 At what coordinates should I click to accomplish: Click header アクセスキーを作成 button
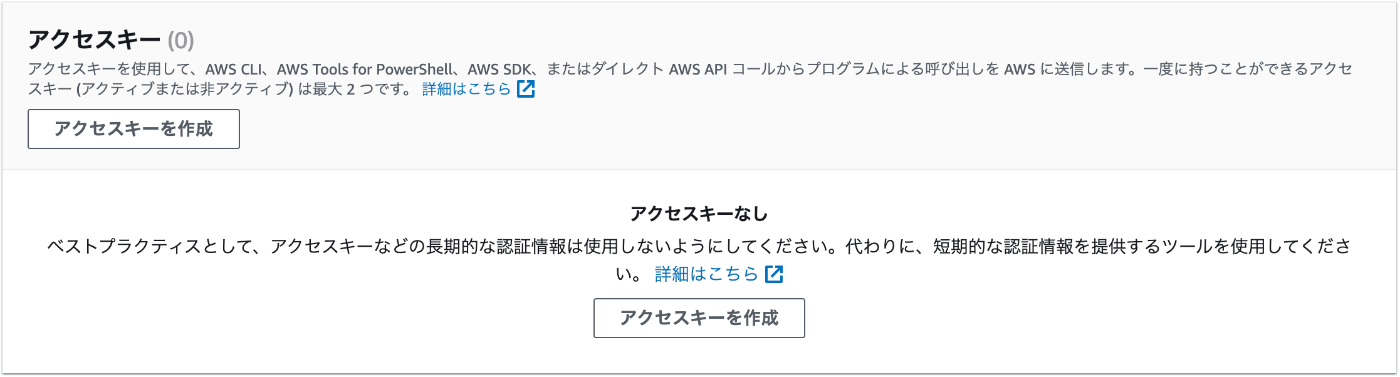pyautogui.click(x=134, y=129)
